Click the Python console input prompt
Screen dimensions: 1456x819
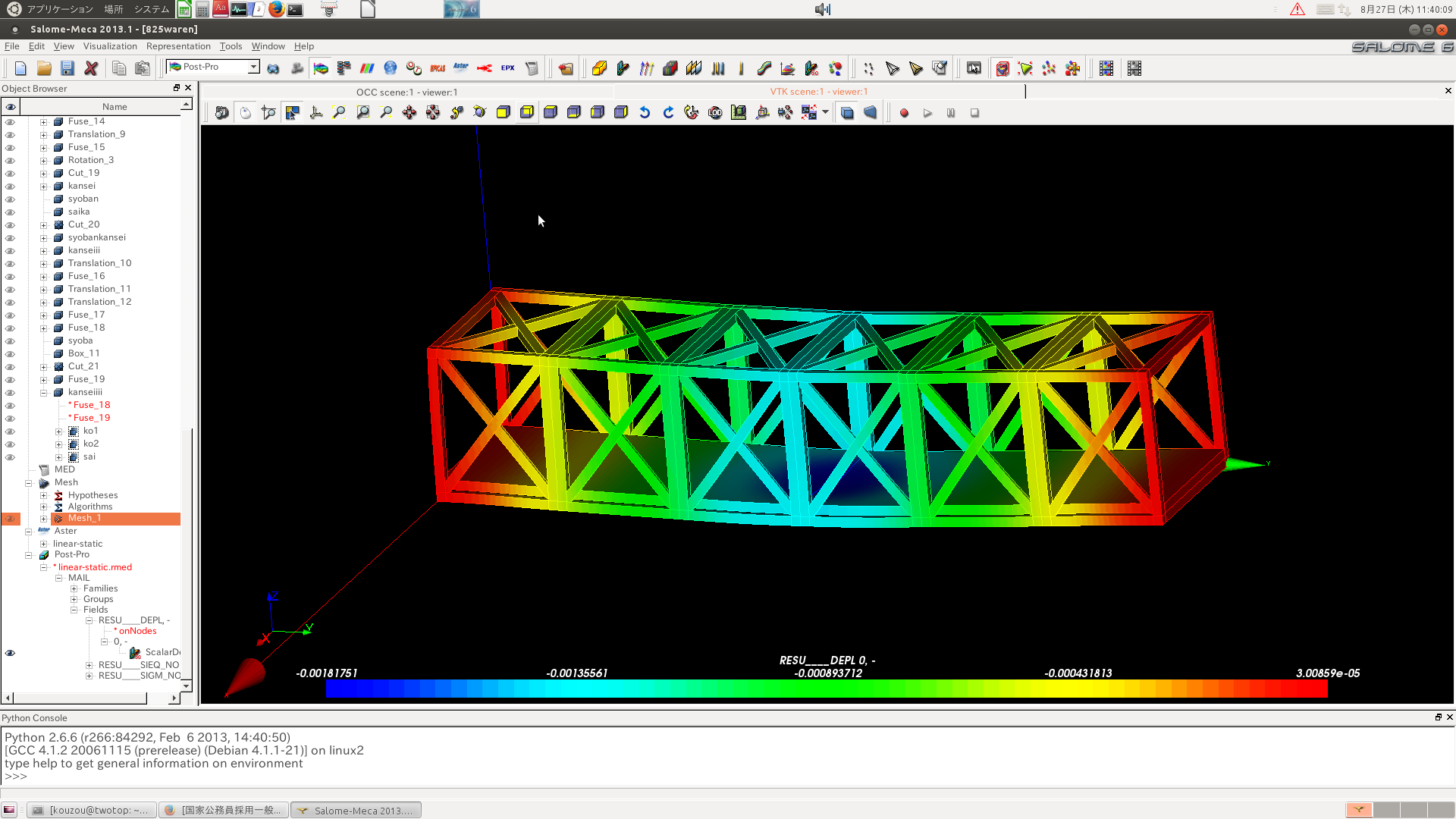click(15, 777)
